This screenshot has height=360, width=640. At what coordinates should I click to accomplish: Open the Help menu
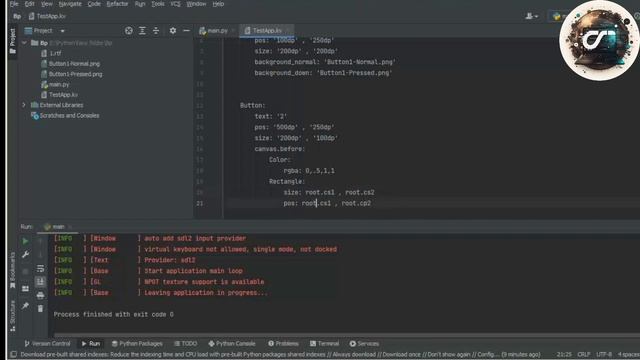(x=218, y=4)
